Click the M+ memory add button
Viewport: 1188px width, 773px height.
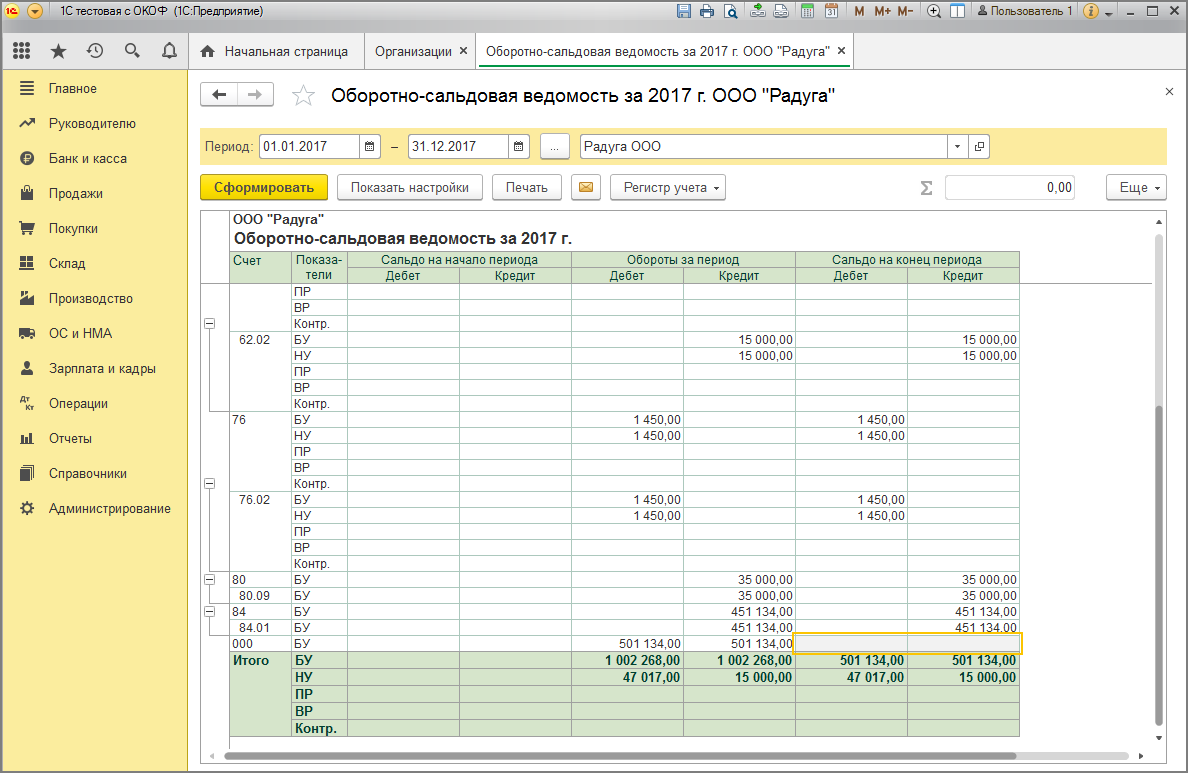882,11
